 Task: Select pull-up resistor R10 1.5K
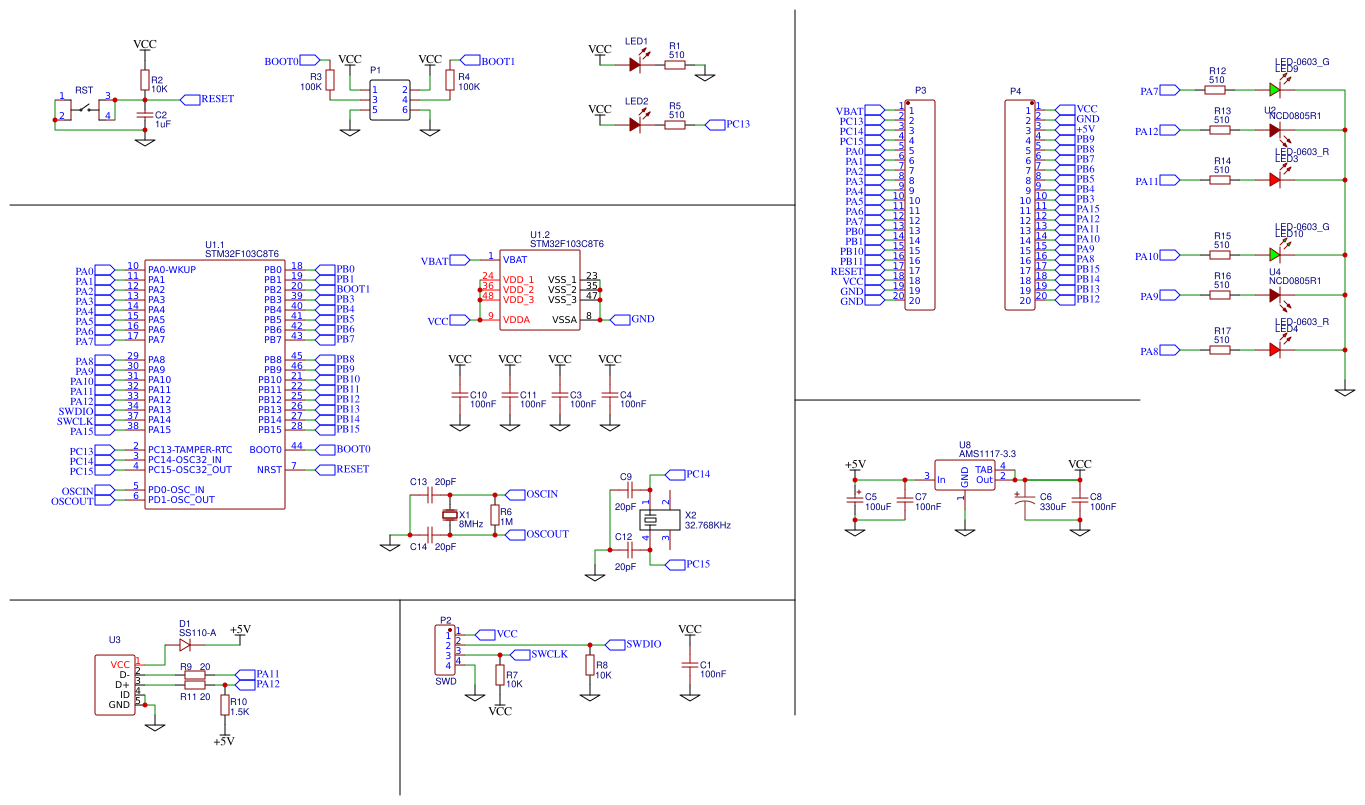pyautogui.click(x=225, y=706)
